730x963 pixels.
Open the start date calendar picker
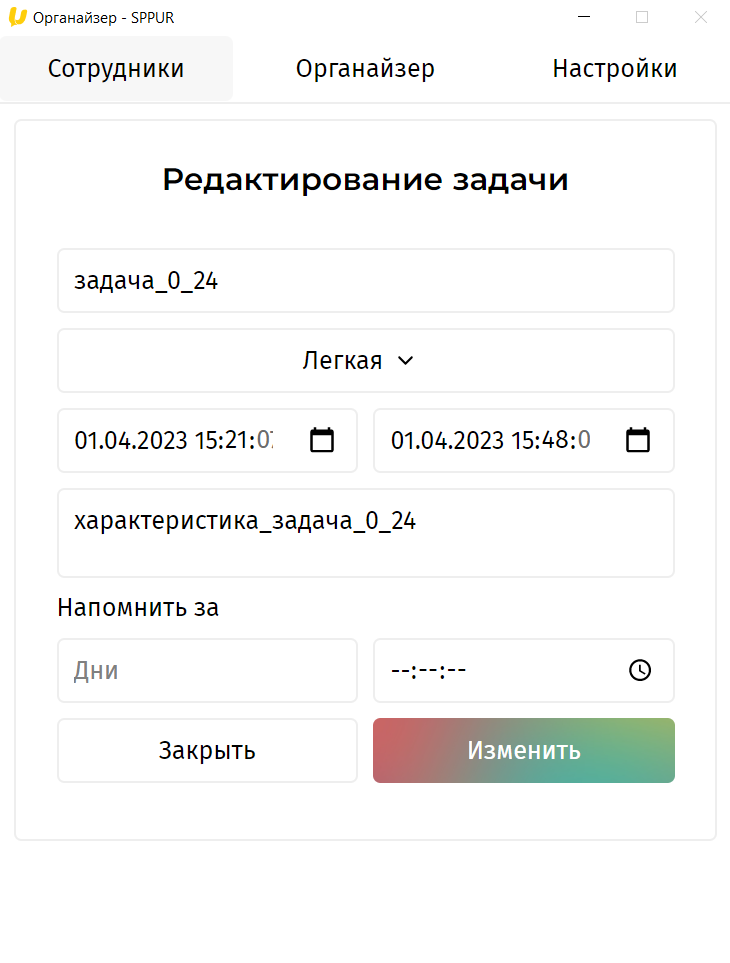pyautogui.click(x=322, y=440)
